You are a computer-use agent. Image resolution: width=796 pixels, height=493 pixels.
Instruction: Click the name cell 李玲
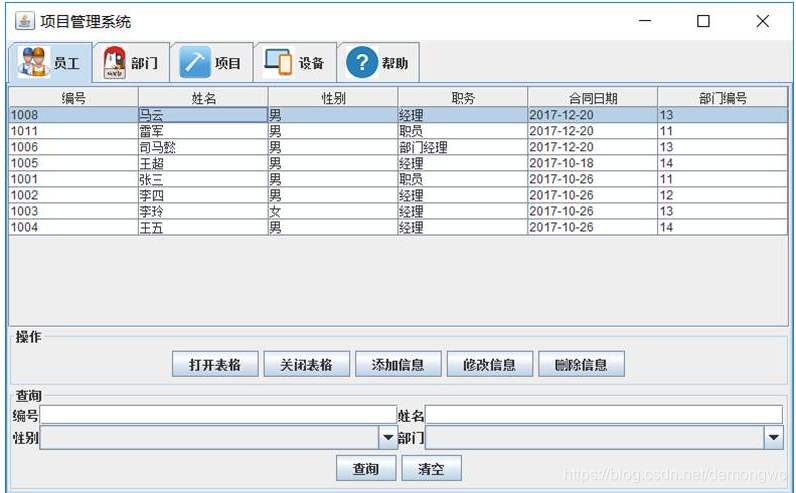203,211
